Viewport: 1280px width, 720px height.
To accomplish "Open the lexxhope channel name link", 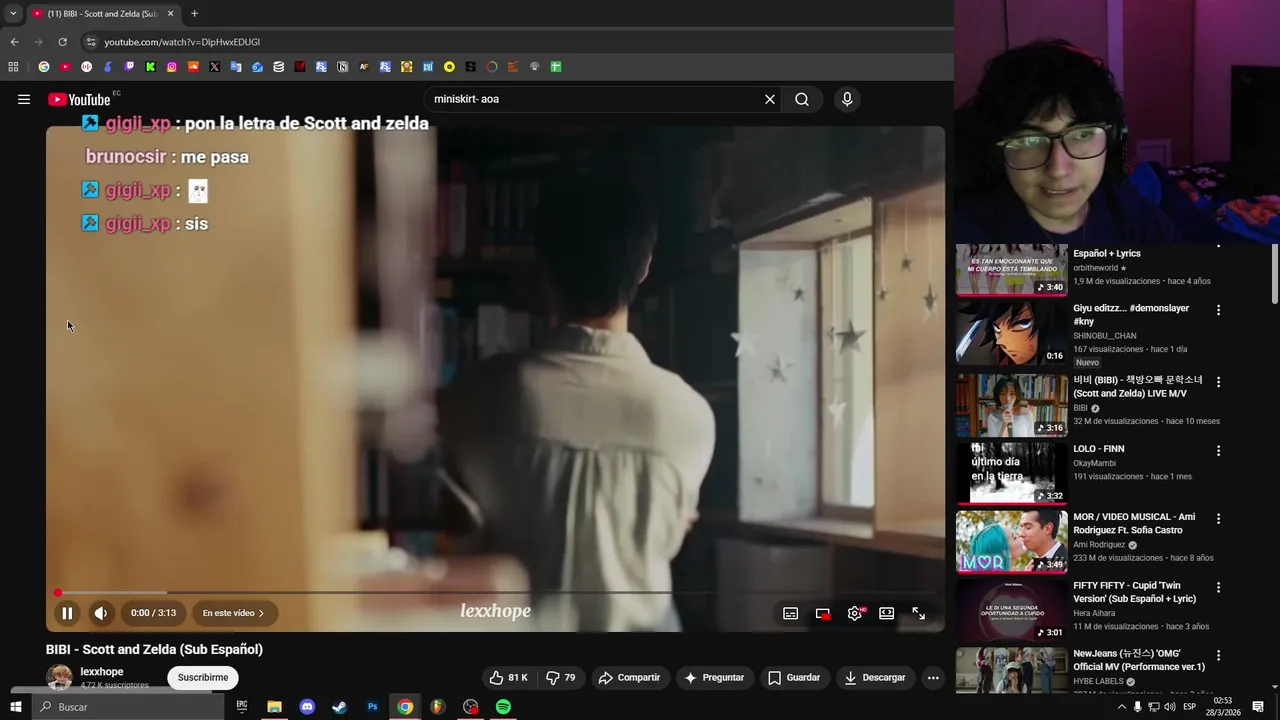I will pyautogui.click(x=102, y=672).
